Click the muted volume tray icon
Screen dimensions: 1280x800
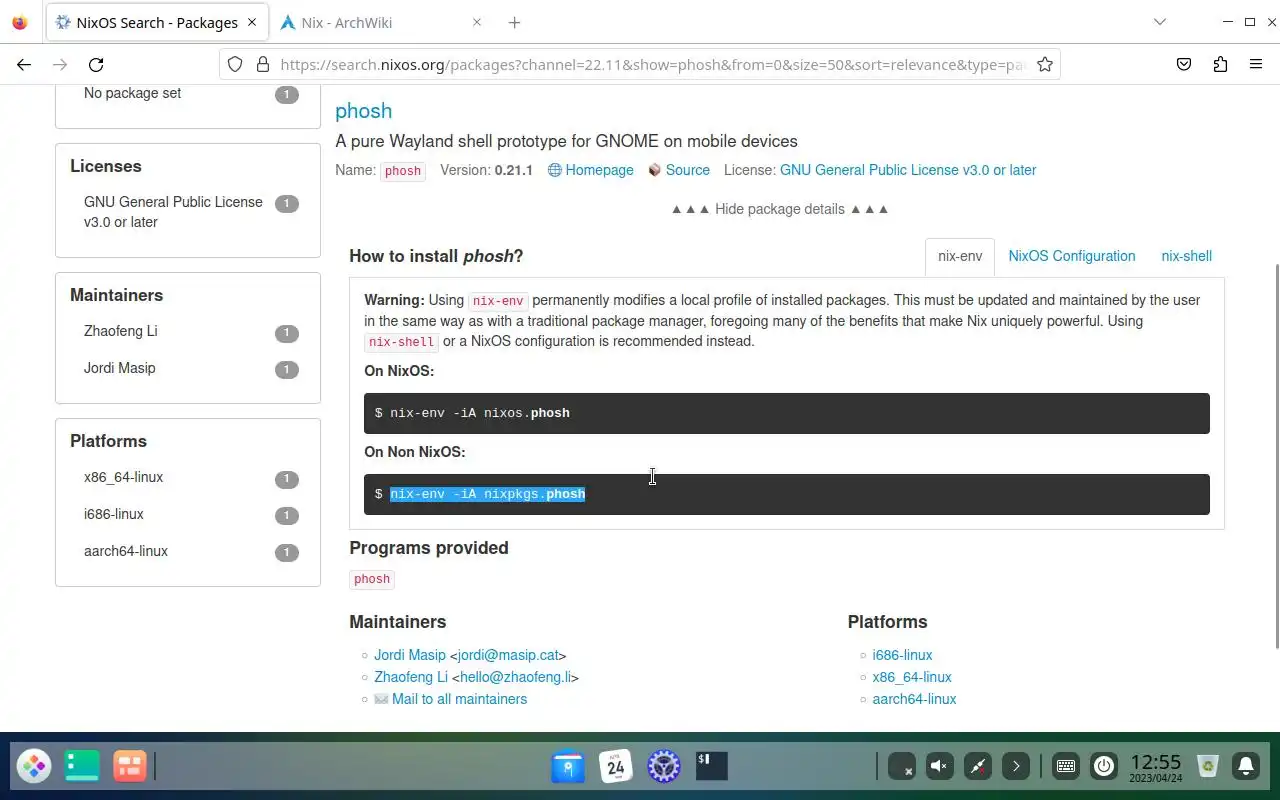pyautogui.click(x=939, y=766)
